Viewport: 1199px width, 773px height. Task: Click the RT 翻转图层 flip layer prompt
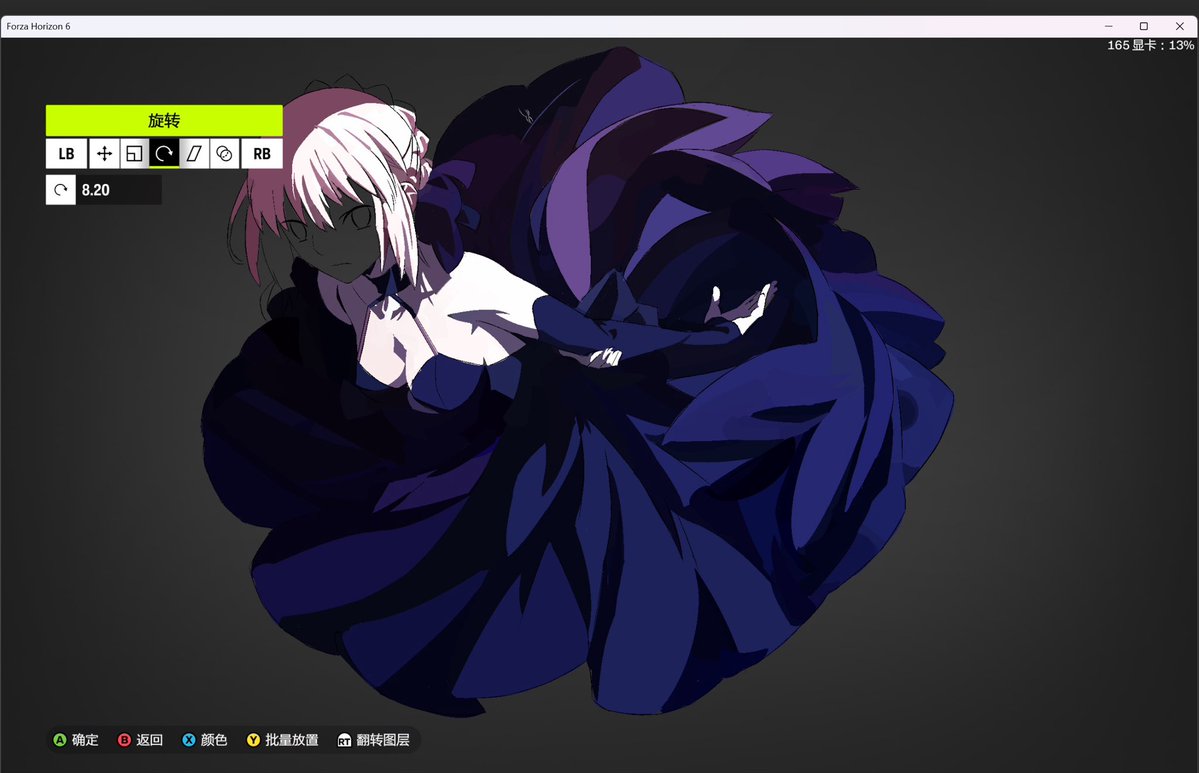point(373,739)
